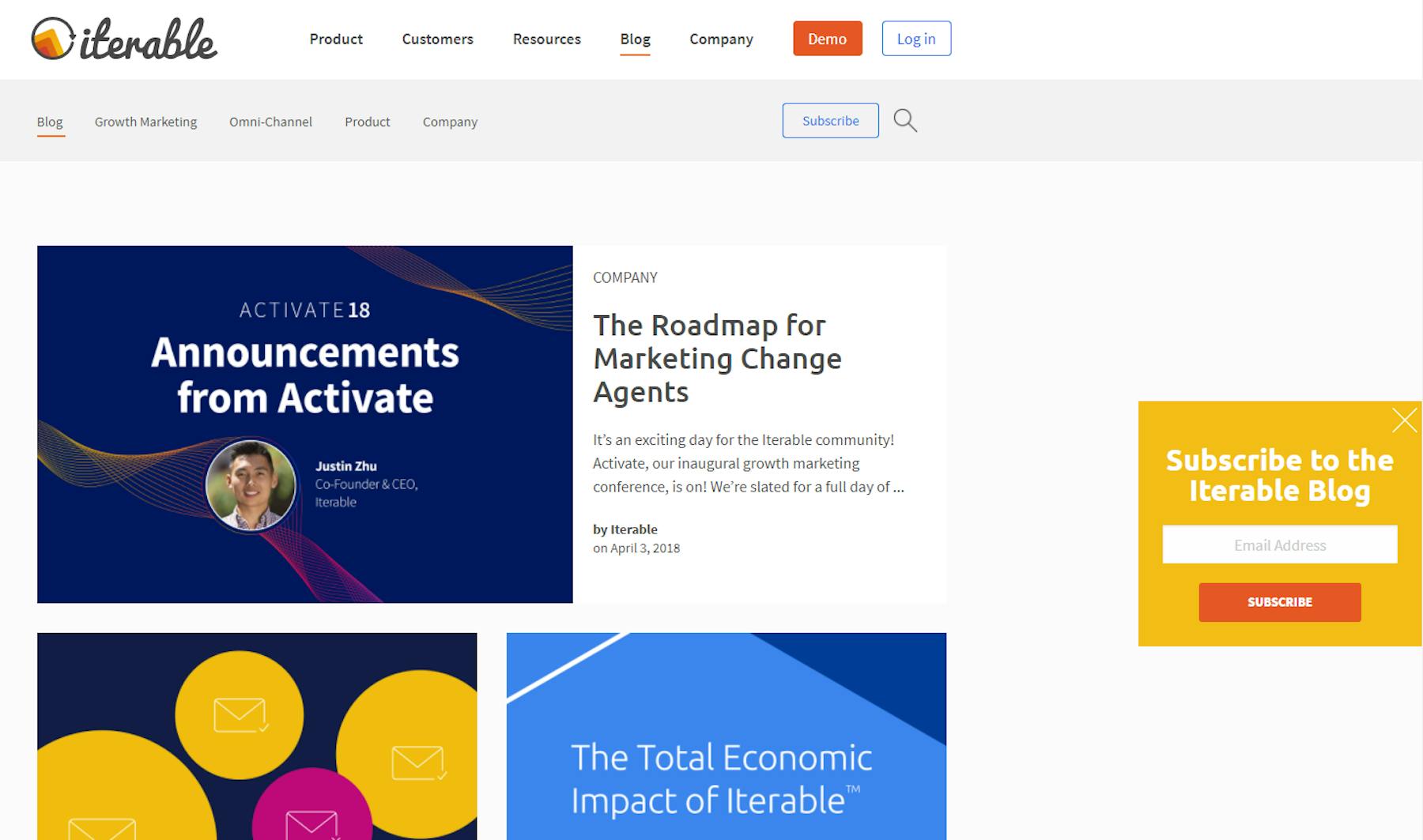Select Blog in the main navigation
The height and width of the screenshot is (840, 1423).
[635, 40]
